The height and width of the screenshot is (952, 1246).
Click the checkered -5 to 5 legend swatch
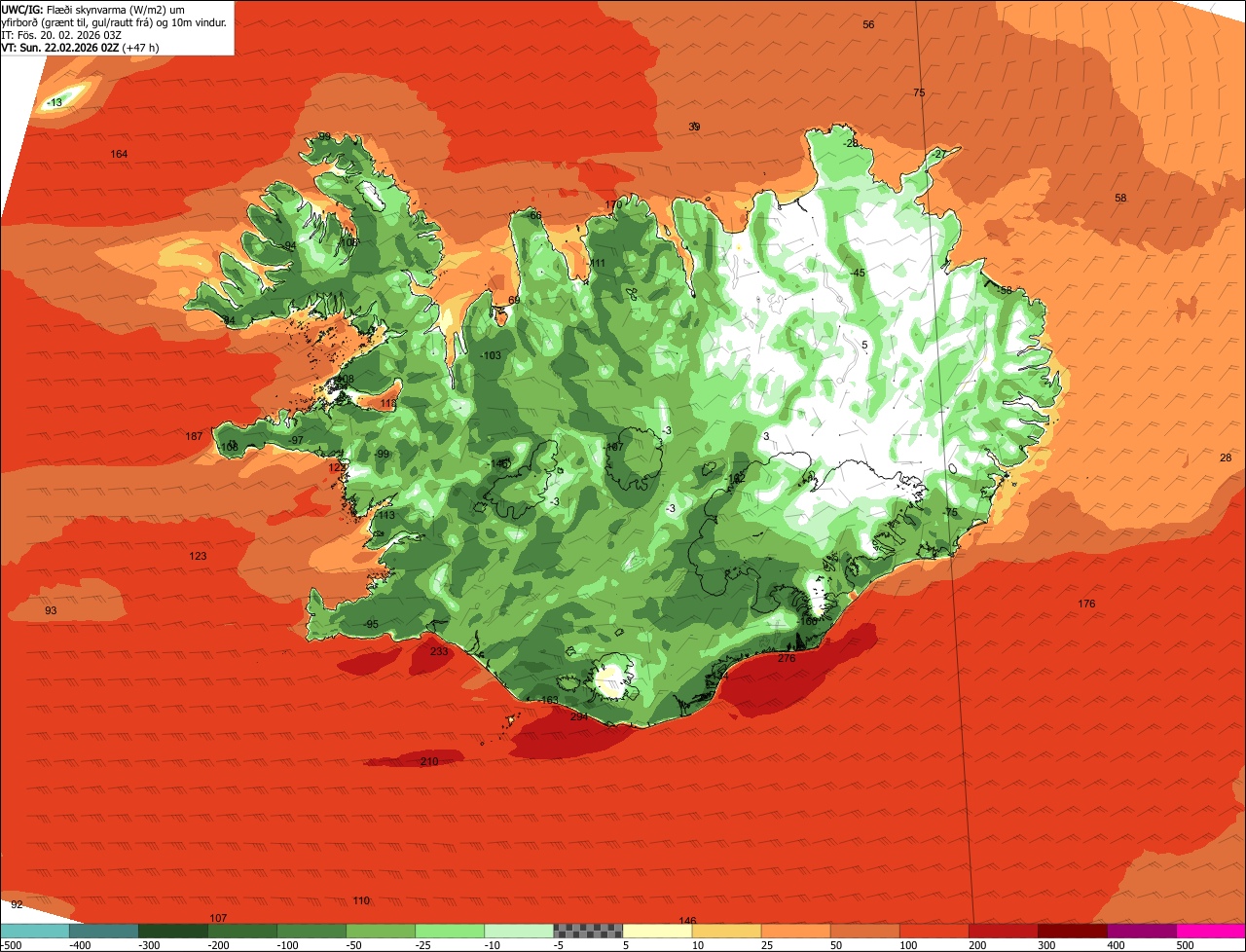[588, 931]
